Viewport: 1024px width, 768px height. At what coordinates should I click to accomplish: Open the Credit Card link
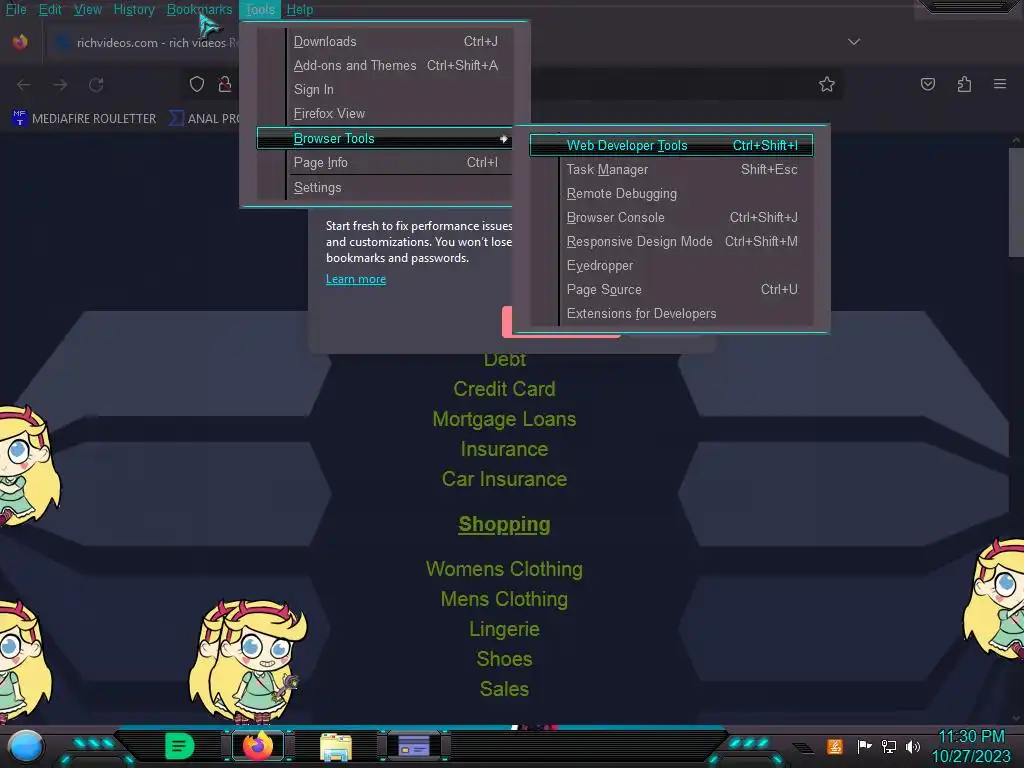[504, 389]
